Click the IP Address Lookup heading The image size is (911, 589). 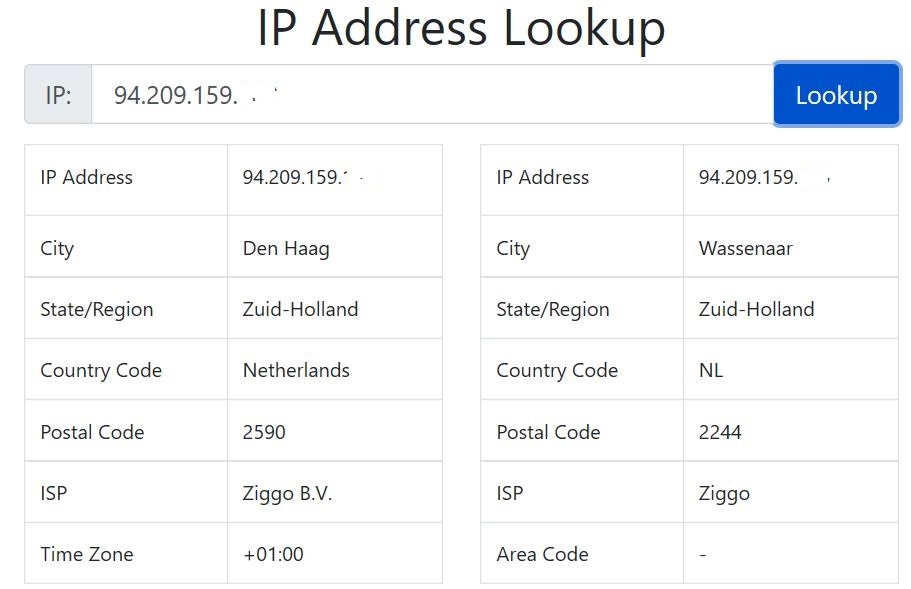pos(461,28)
